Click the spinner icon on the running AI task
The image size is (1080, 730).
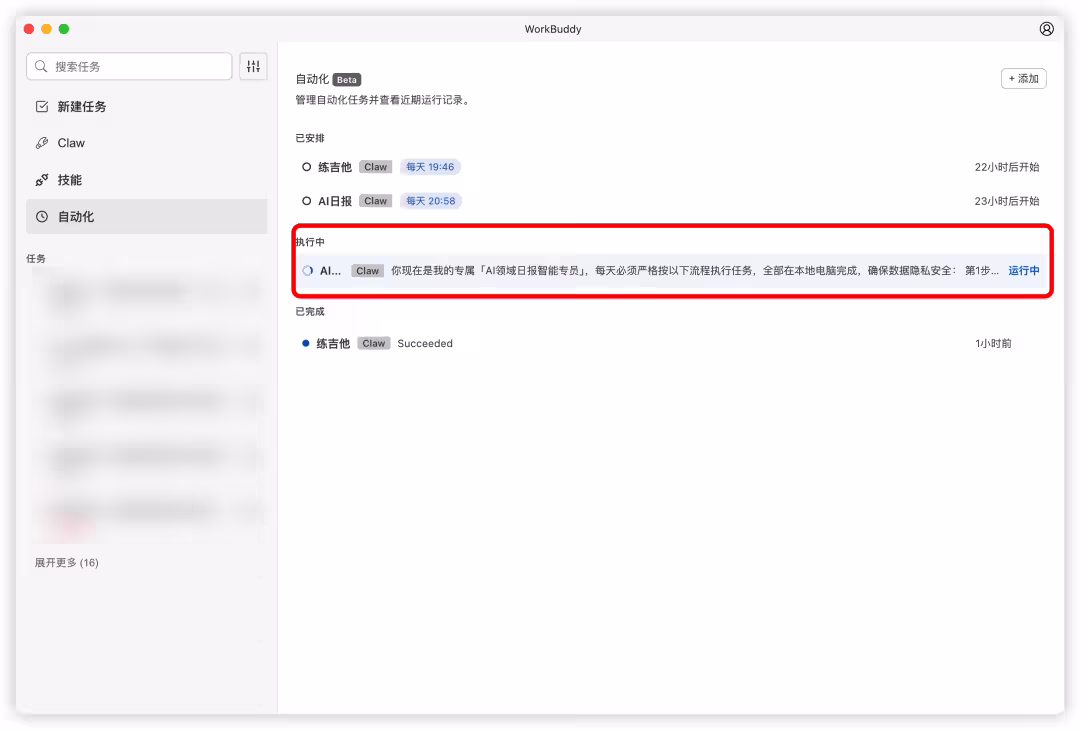coord(306,270)
